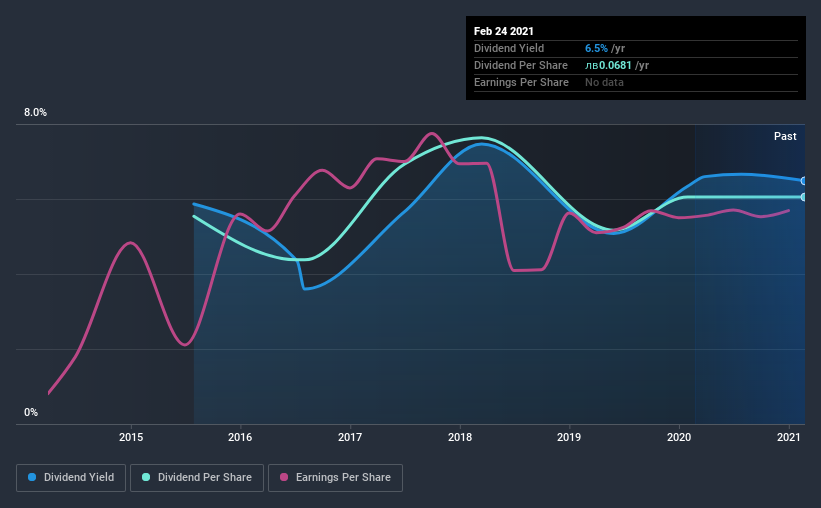Click the Feb 24 2021 tooltip date

tap(504, 31)
